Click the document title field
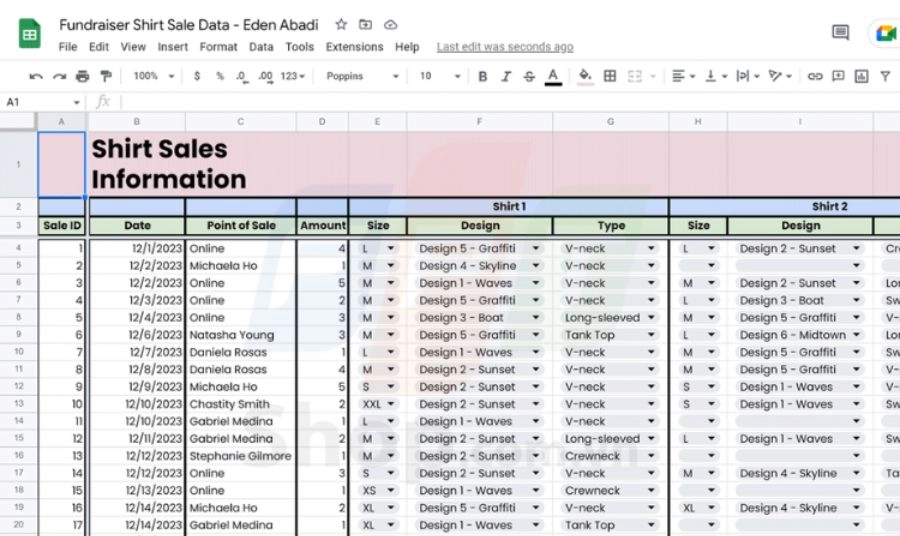Image resolution: width=900 pixels, height=536 pixels. pyautogui.click(x=188, y=25)
